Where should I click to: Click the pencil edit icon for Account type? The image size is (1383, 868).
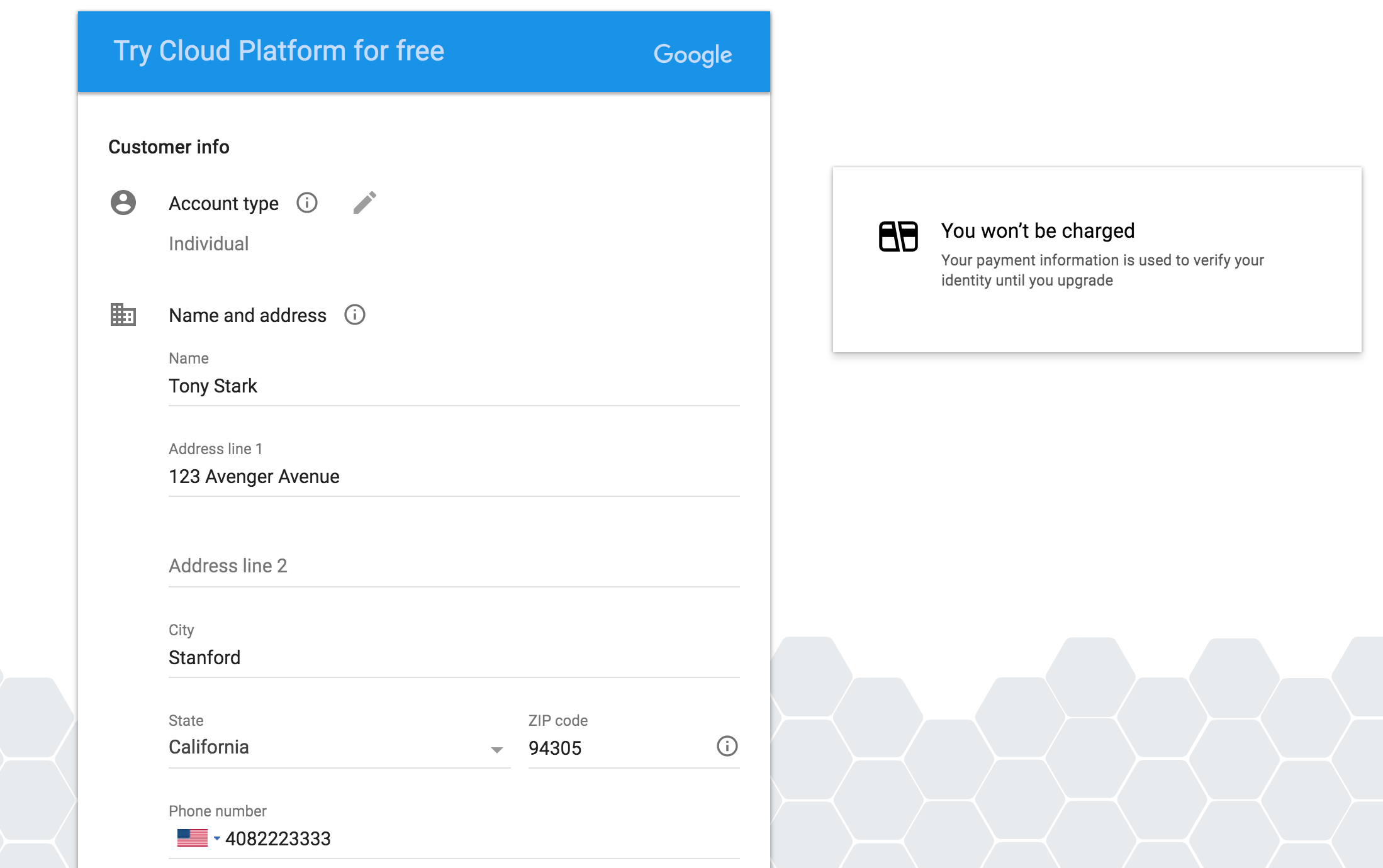(x=364, y=203)
